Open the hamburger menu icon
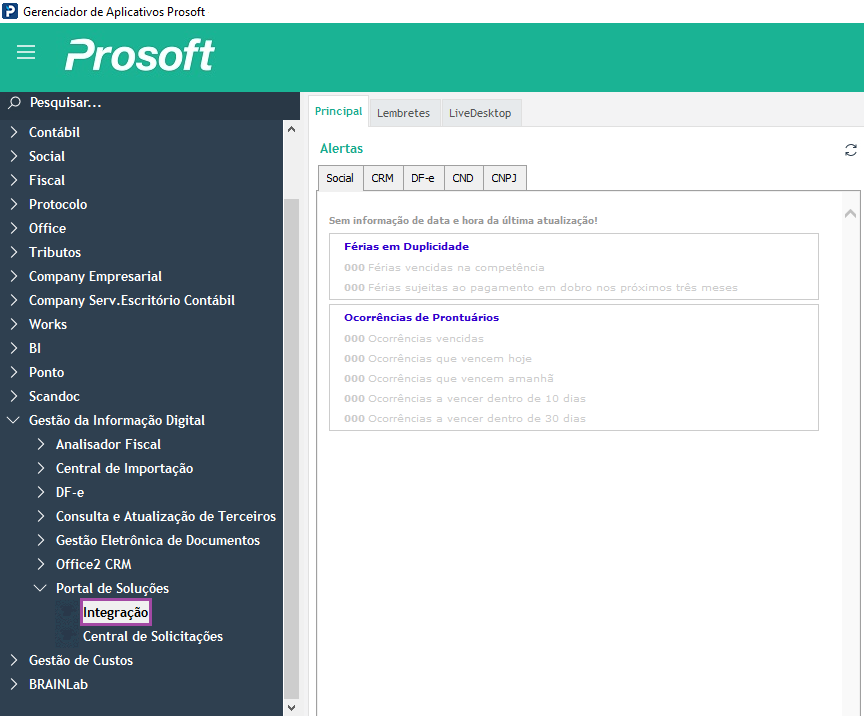 (26, 52)
